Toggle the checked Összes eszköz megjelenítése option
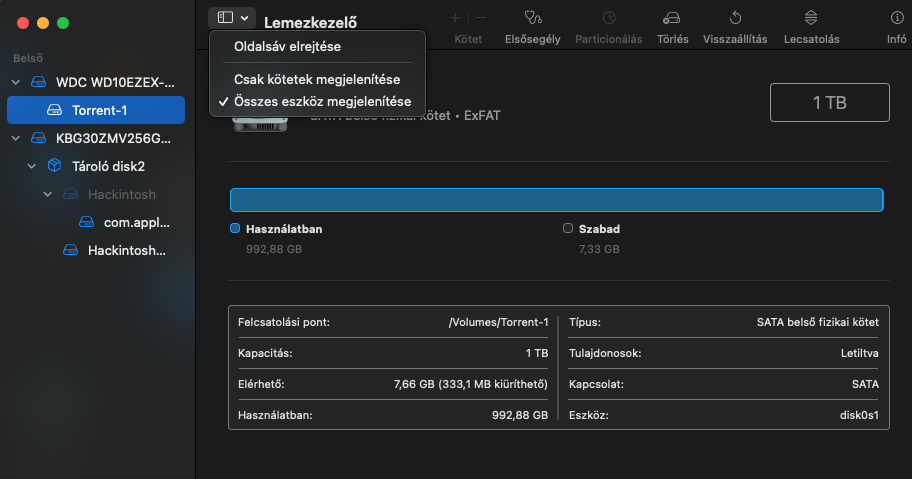 [x=322, y=101]
